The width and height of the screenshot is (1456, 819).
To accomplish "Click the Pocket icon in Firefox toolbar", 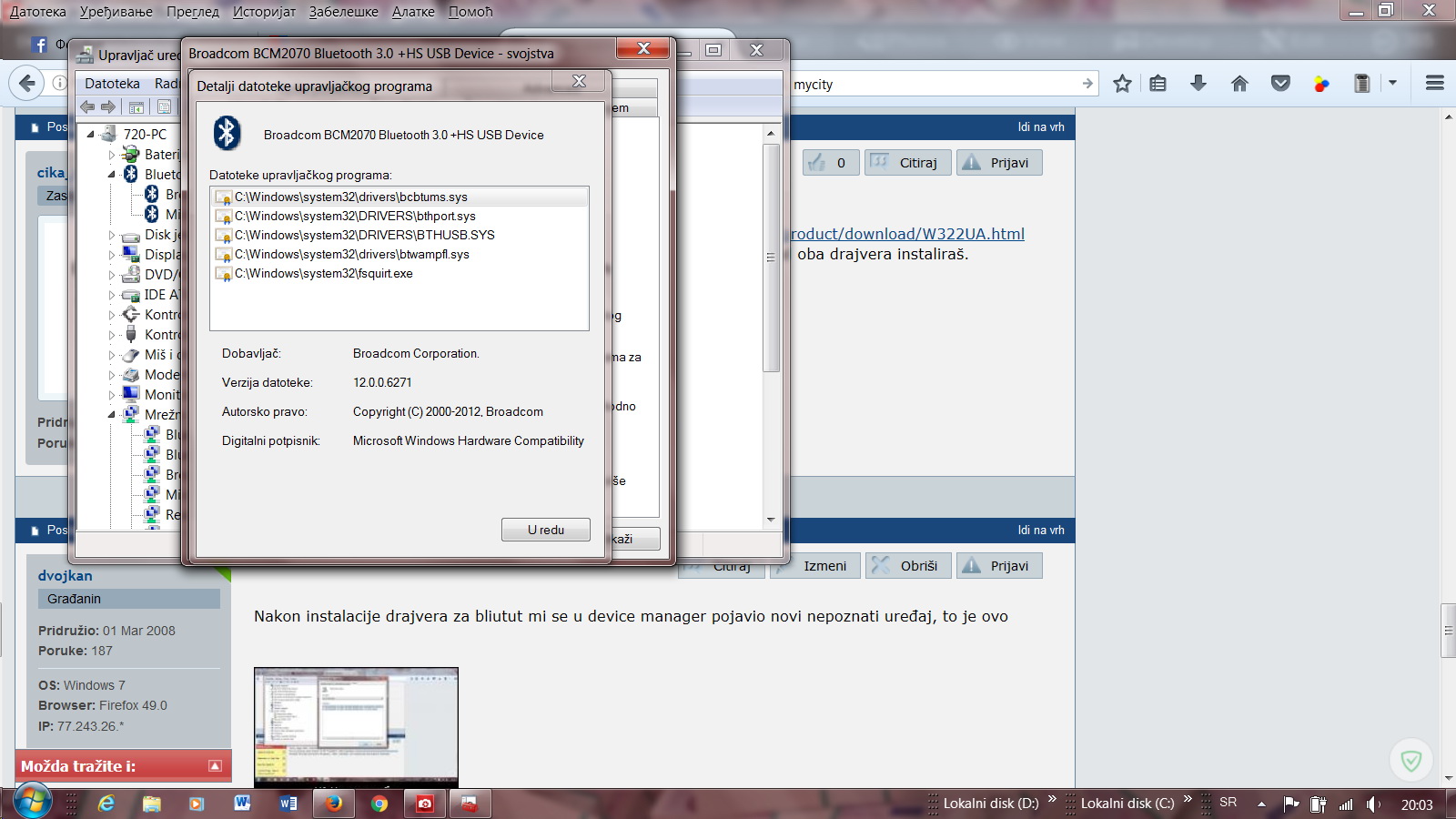I will pyautogui.click(x=1280, y=84).
